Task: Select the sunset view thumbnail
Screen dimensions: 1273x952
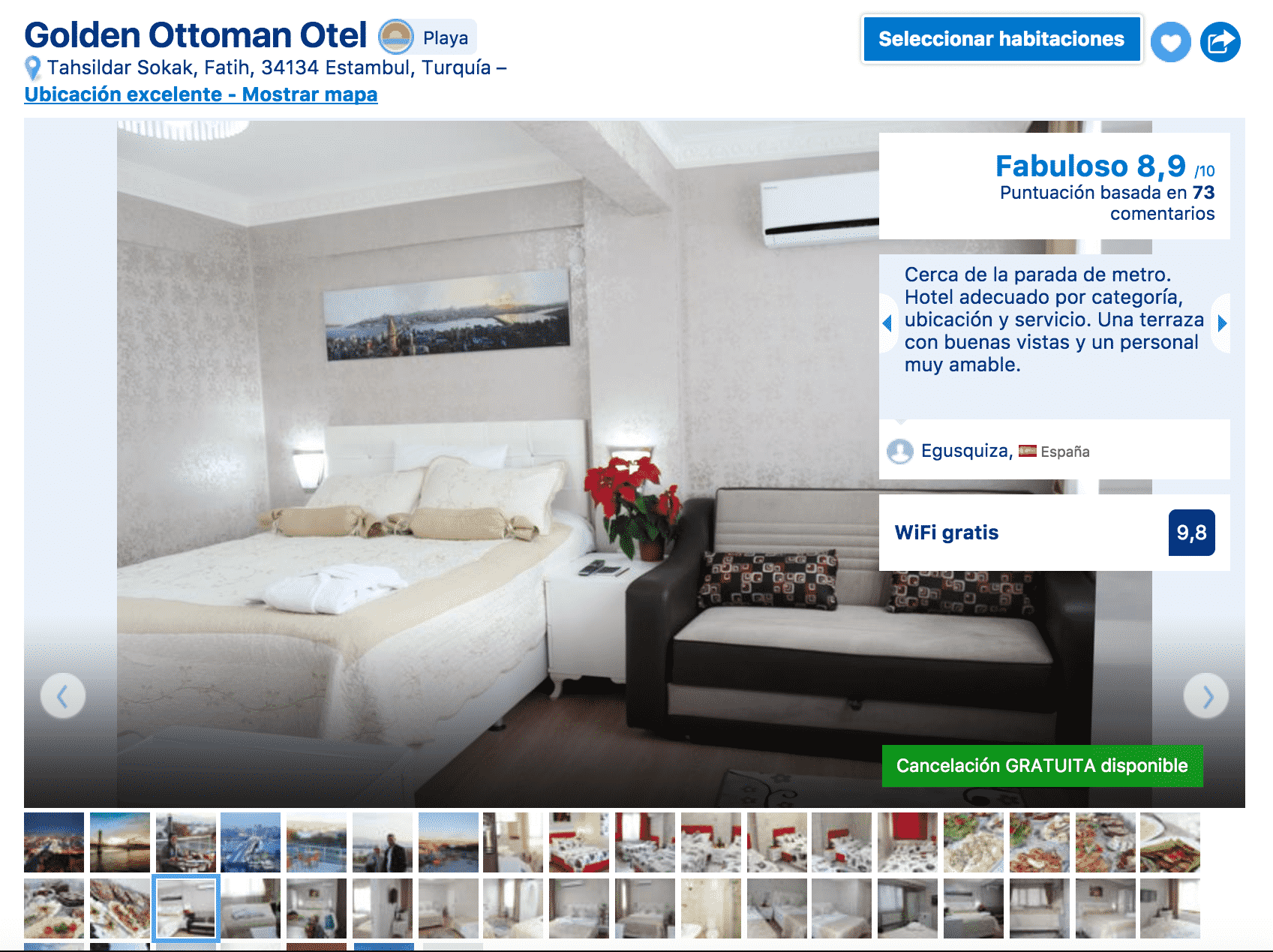Action: point(120,842)
